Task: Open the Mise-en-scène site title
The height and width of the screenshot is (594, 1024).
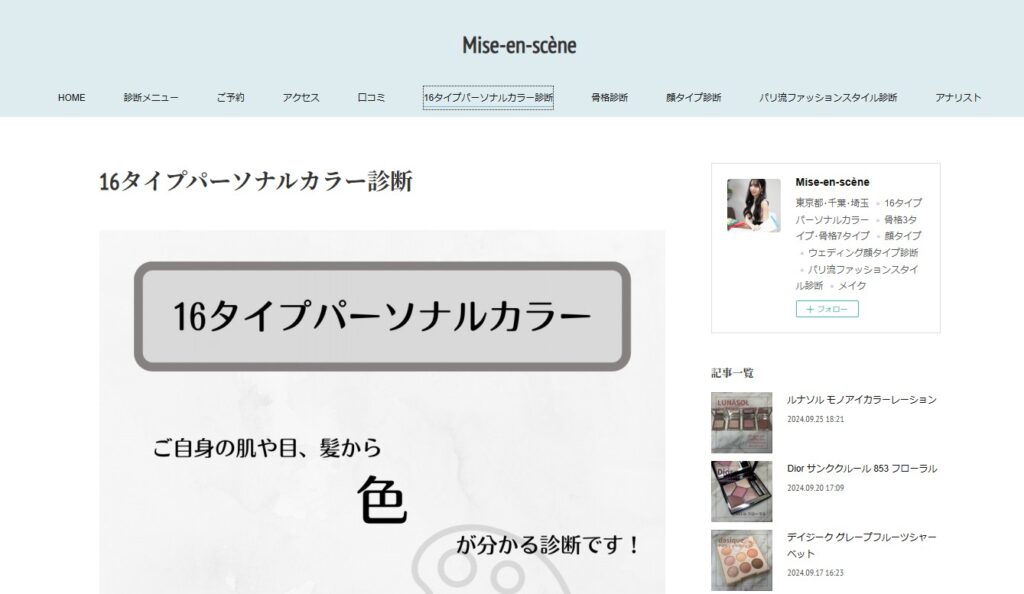Action: pos(519,45)
